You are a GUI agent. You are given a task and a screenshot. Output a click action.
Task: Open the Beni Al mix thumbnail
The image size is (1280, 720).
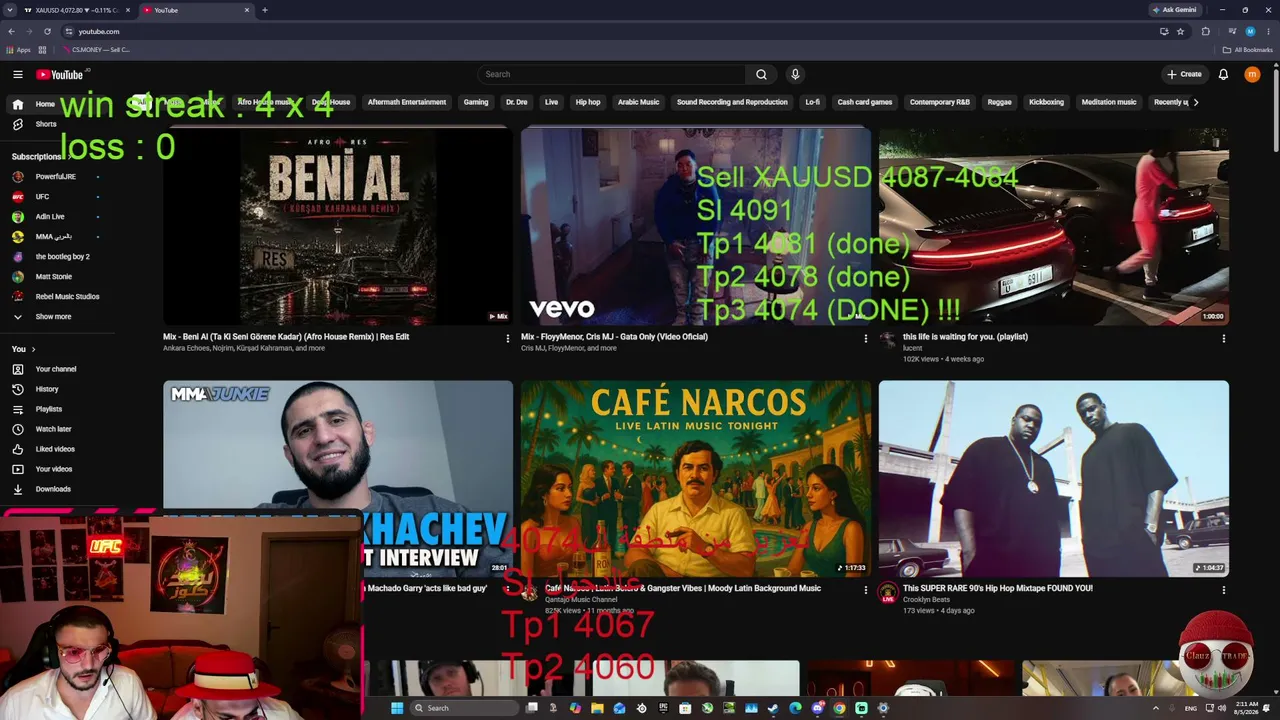point(338,227)
